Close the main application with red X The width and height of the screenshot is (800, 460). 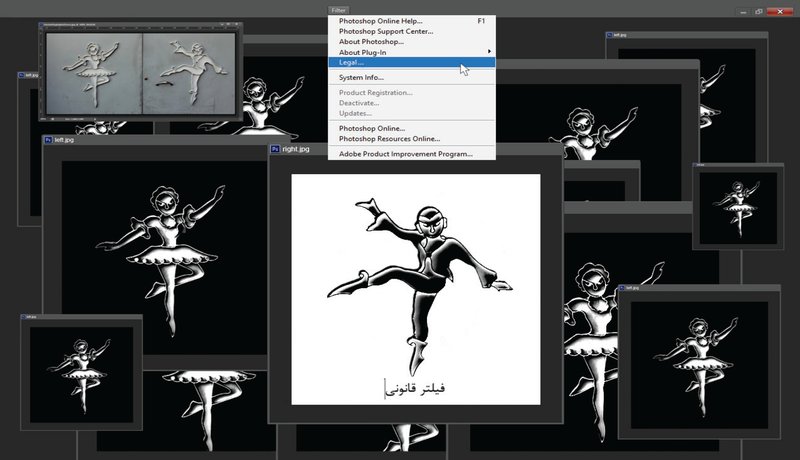coord(780,11)
